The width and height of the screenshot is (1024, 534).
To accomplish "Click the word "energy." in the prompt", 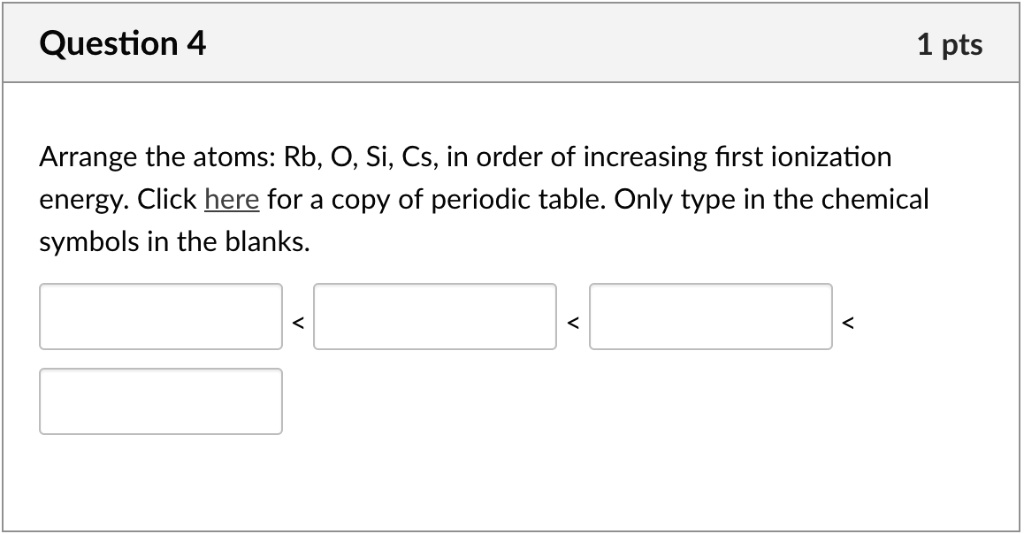I will tap(82, 202).
